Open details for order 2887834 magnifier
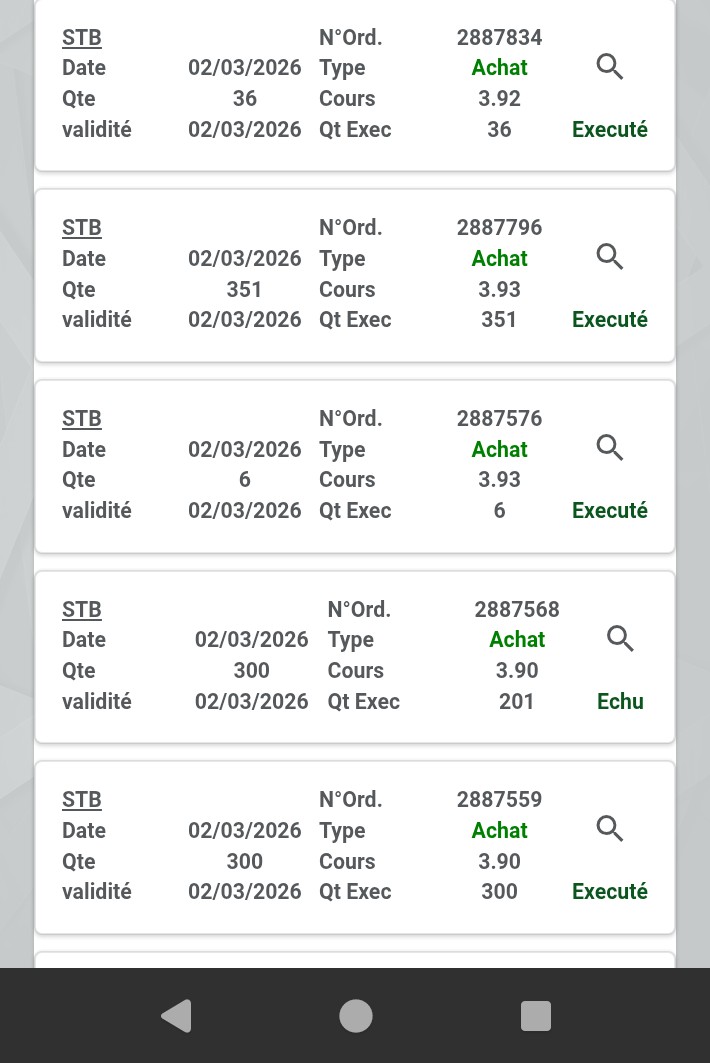The image size is (710, 1063). [x=610, y=67]
